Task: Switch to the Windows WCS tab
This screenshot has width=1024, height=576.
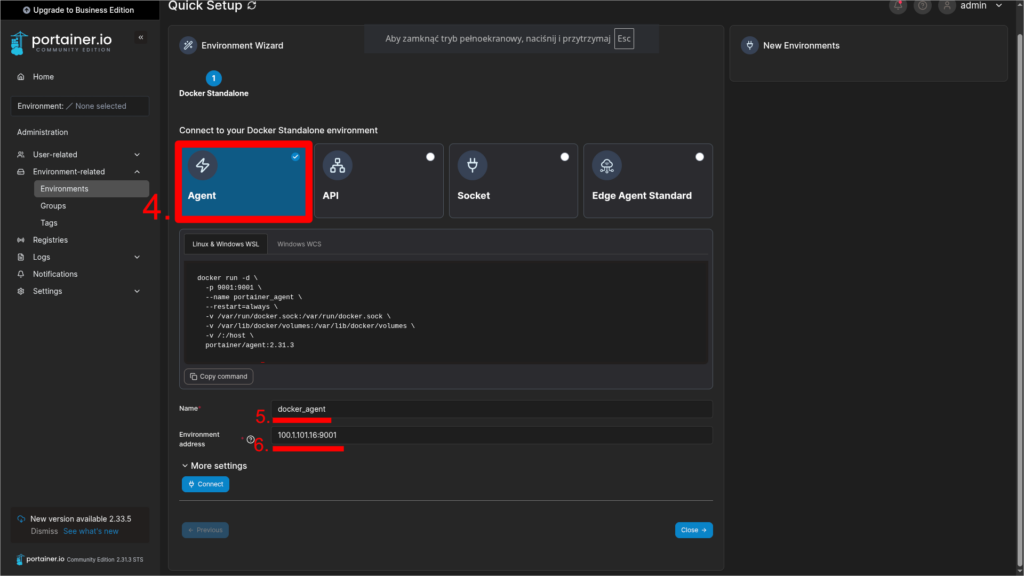Action: pos(299,244)
